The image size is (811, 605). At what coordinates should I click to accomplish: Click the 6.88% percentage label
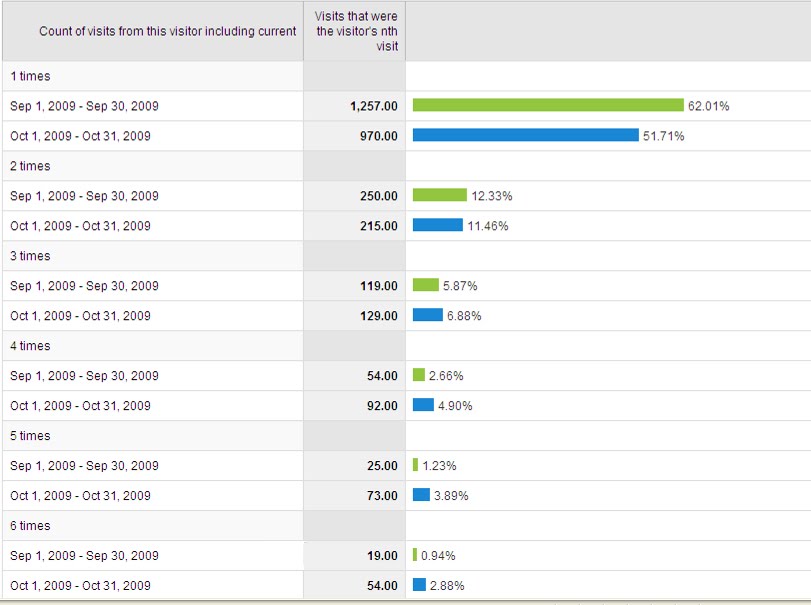(x=464, y=316)
